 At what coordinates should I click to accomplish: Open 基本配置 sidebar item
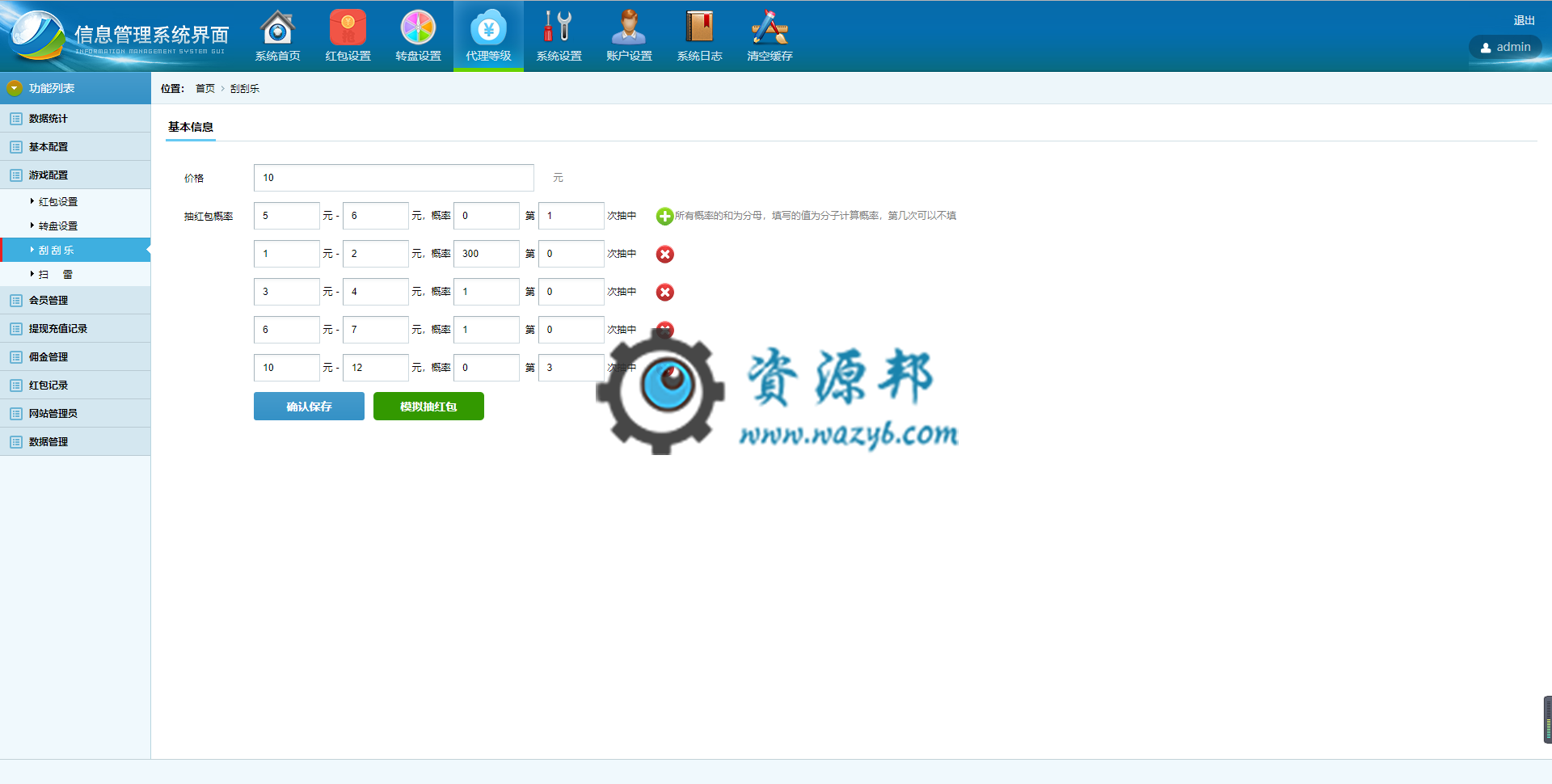(75, 147)
